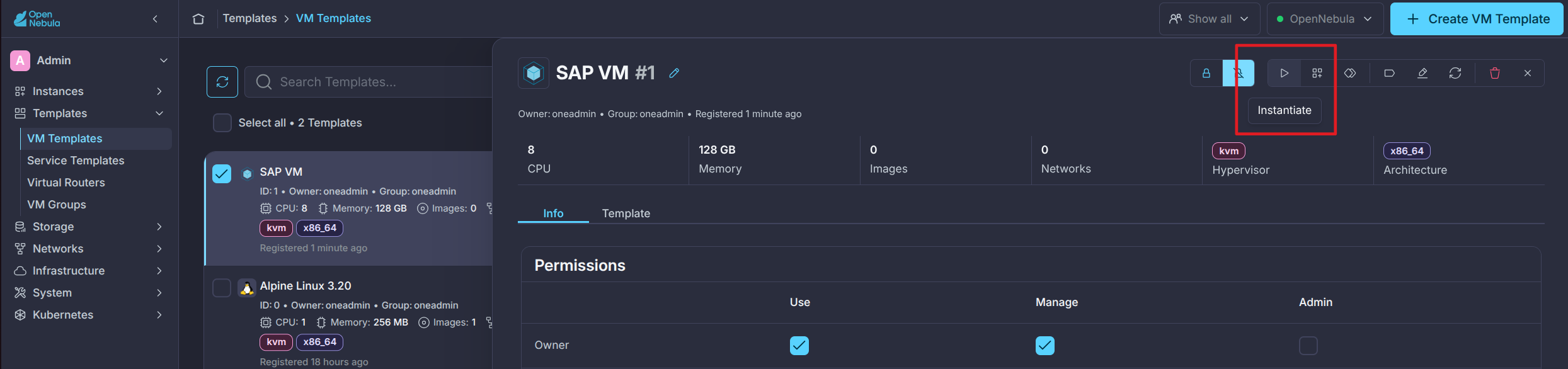Close the SAP VM detail panel

pyautogui.click(x=1528, y=73)
